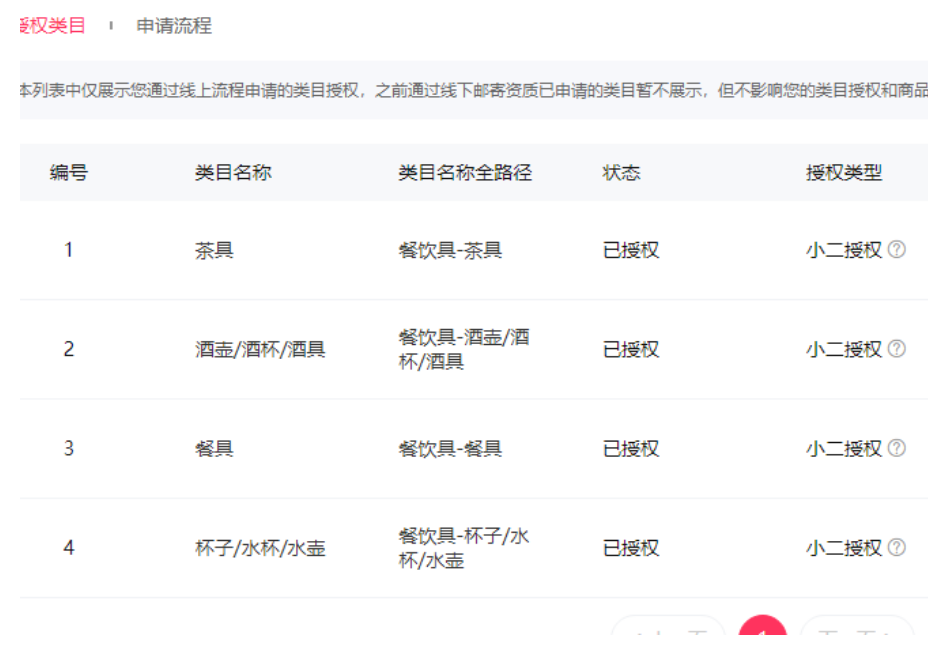This screenshot has width=928, height=657.
Task: Select row number 2
Action: click(69, 349)
